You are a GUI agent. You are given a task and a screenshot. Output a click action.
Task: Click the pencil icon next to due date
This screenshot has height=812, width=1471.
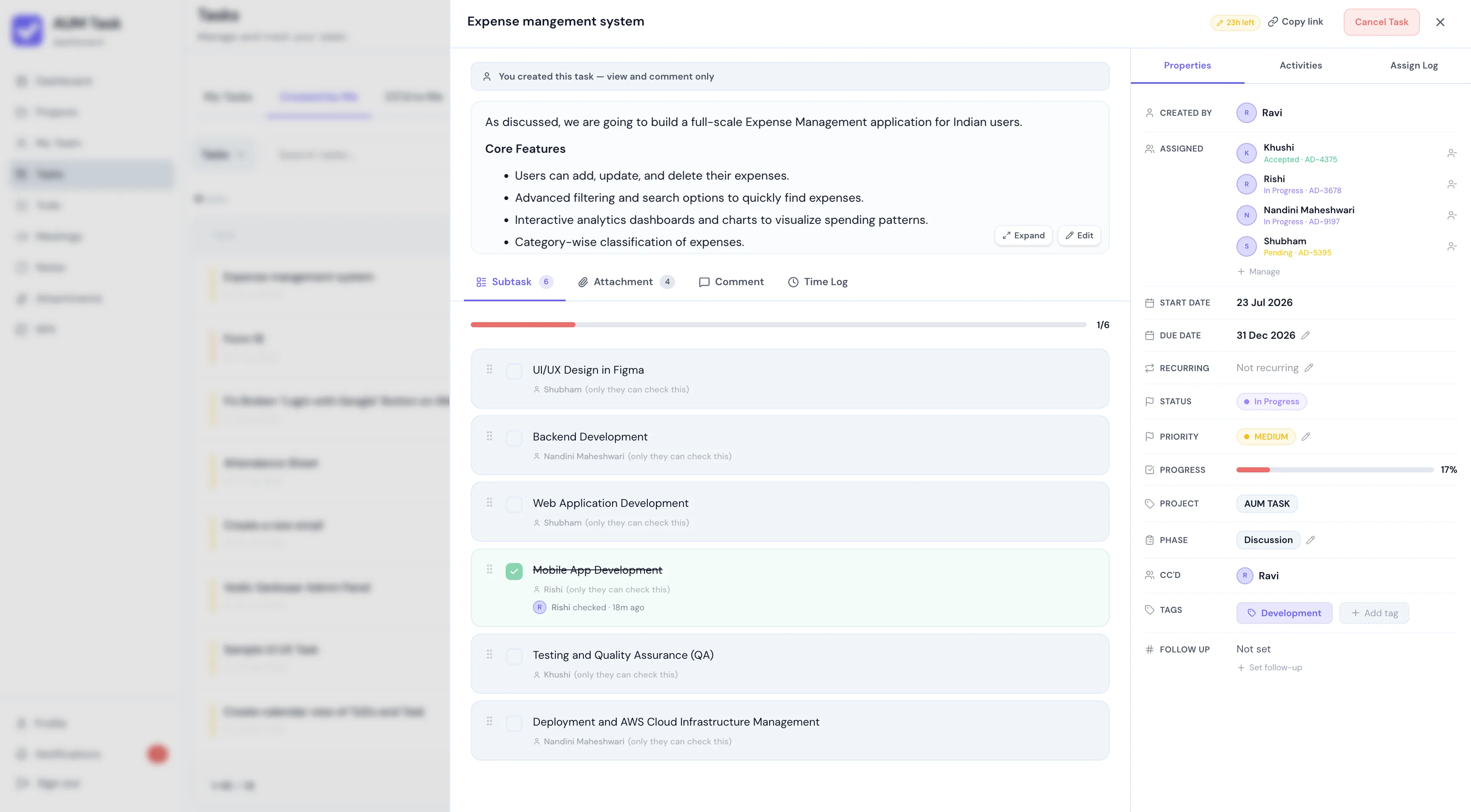click(x=1305, y=335)
